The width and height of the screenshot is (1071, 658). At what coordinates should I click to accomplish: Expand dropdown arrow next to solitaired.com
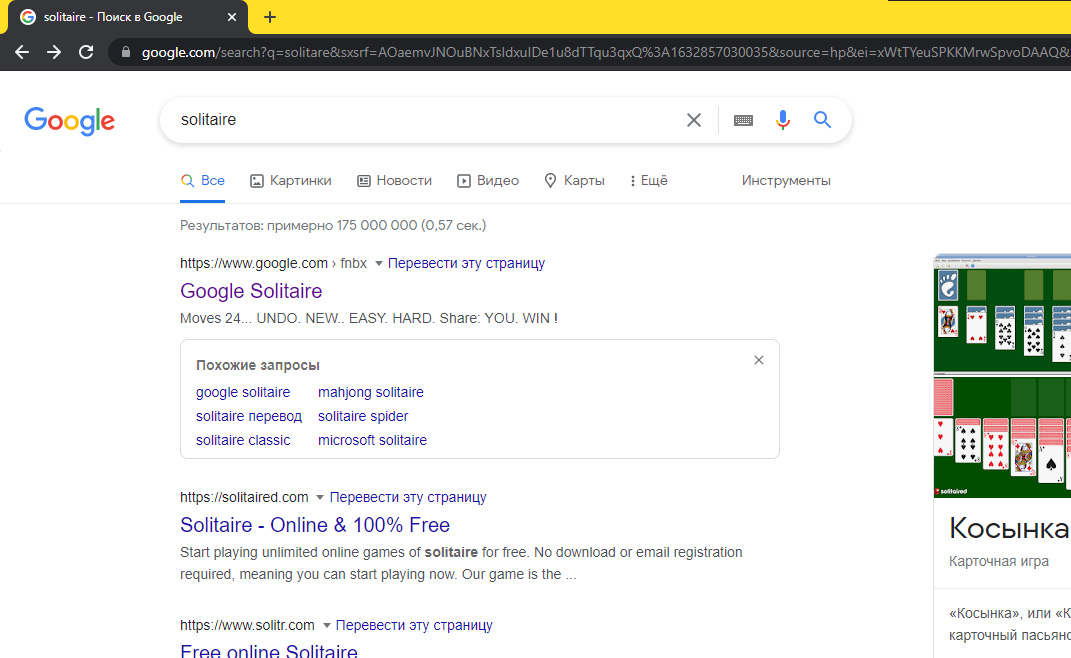320,497
